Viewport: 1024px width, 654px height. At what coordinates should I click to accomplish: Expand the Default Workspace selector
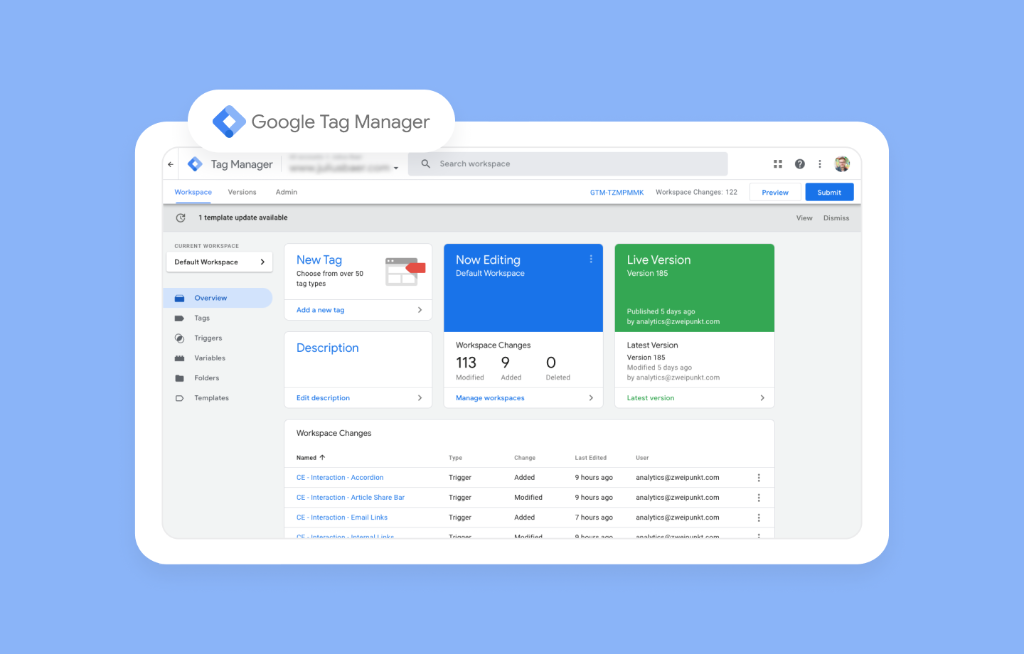coord(219,262)
